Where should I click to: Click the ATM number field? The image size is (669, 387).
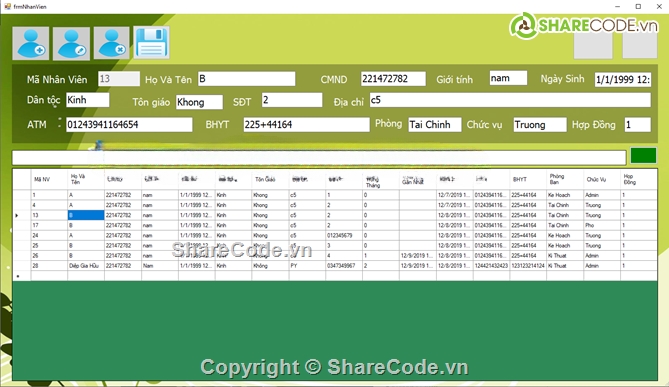point(129,125)
